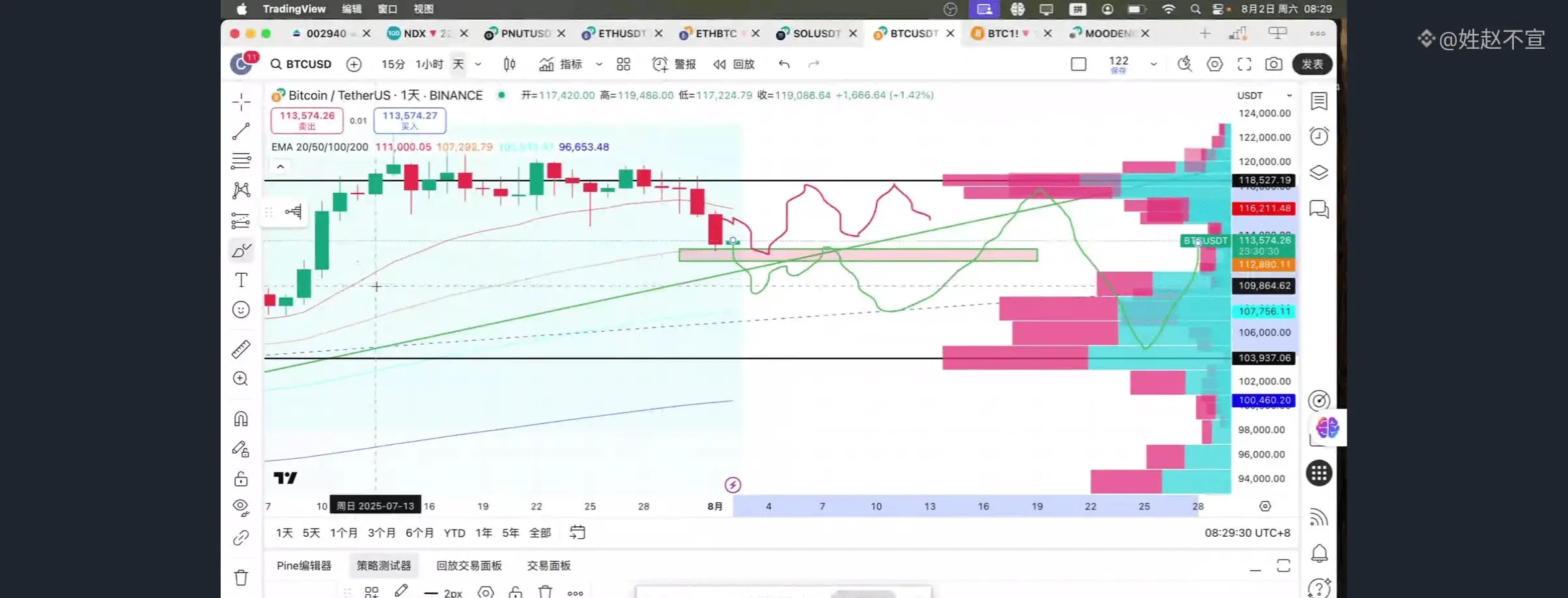
Task: Open the 指标 indicators menu
Action: [561, 64]
